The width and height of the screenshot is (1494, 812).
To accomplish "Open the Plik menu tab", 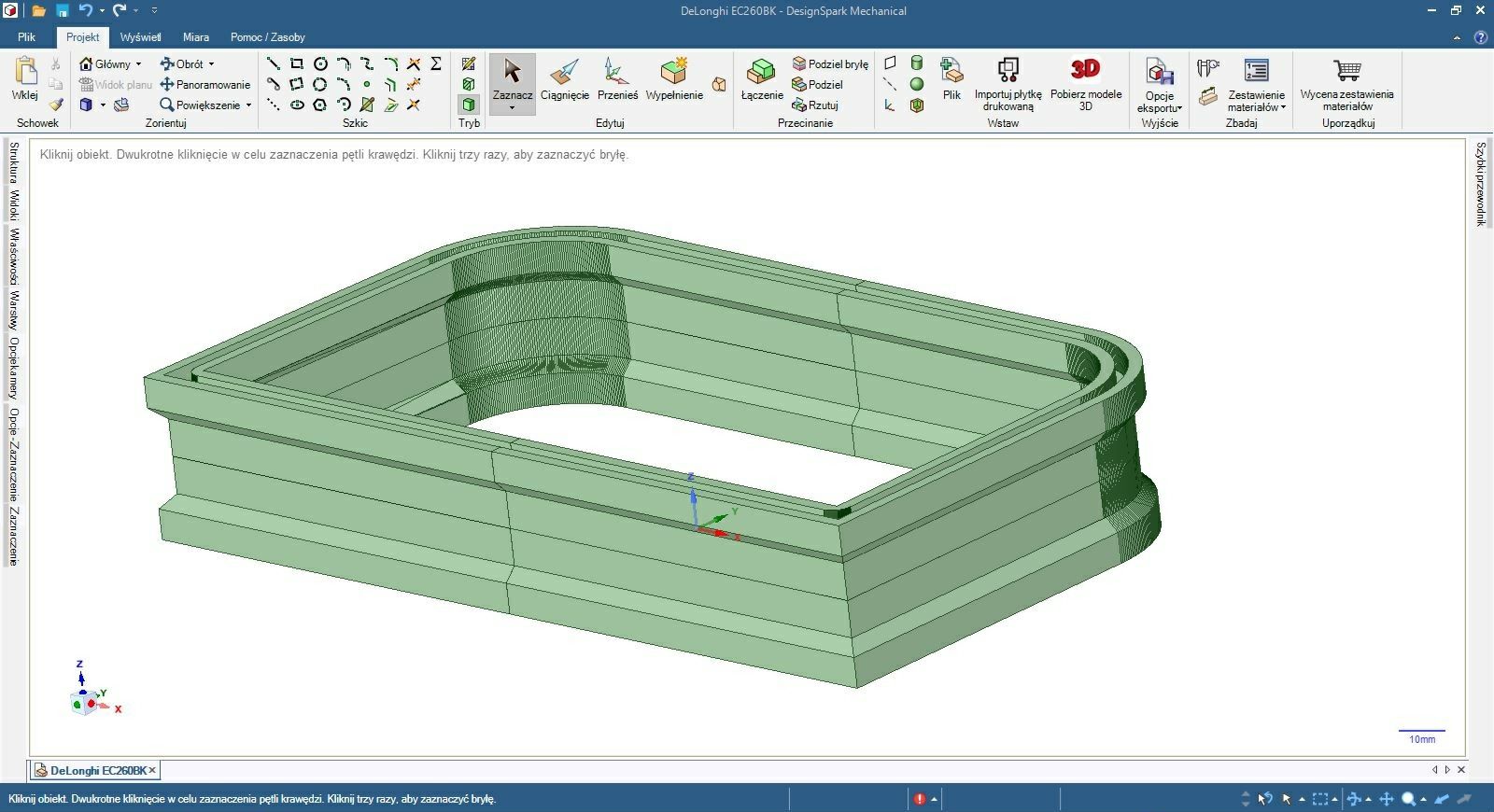I will click(26, 37).
